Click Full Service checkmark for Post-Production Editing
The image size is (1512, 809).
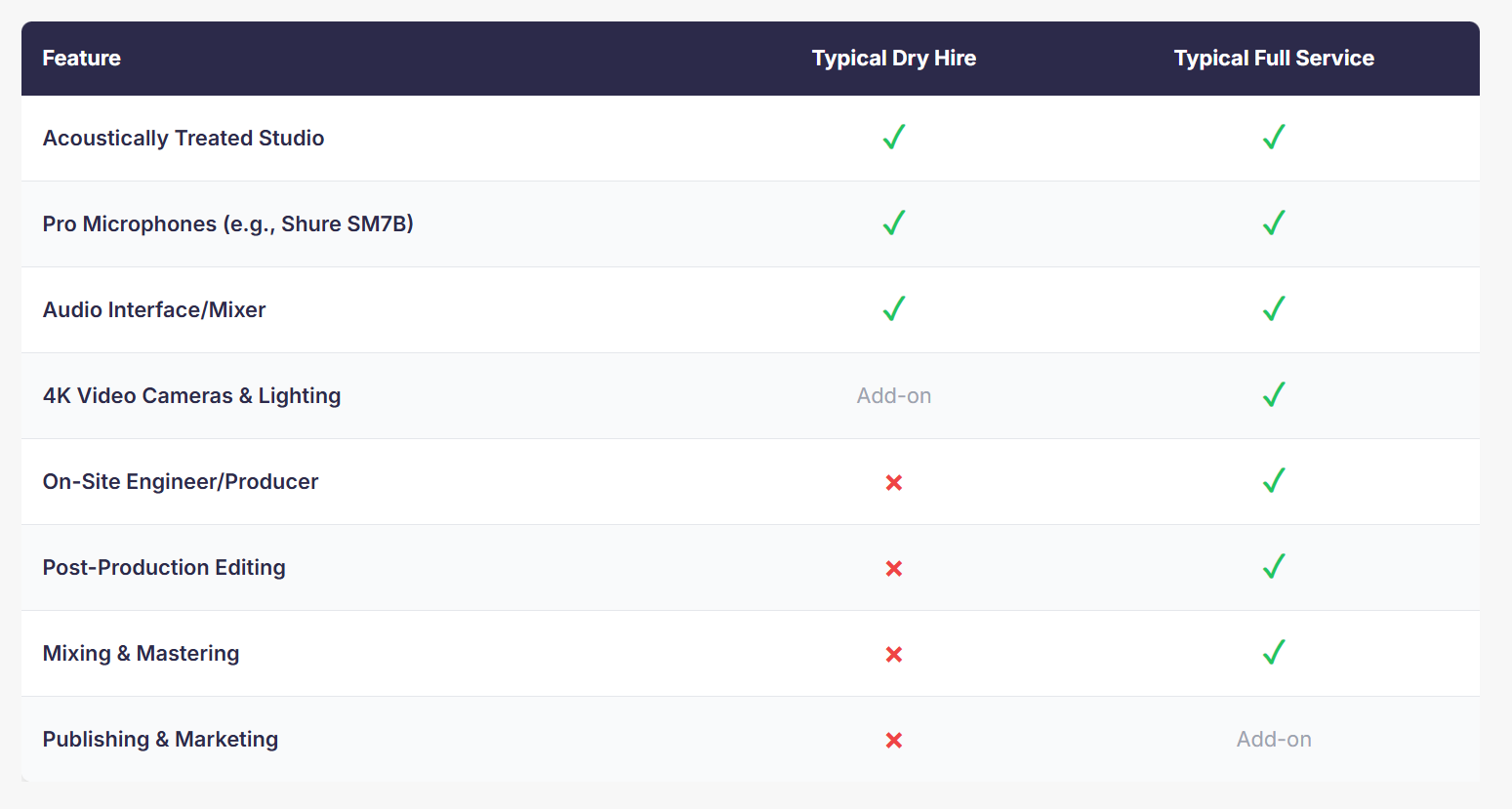1274,567
